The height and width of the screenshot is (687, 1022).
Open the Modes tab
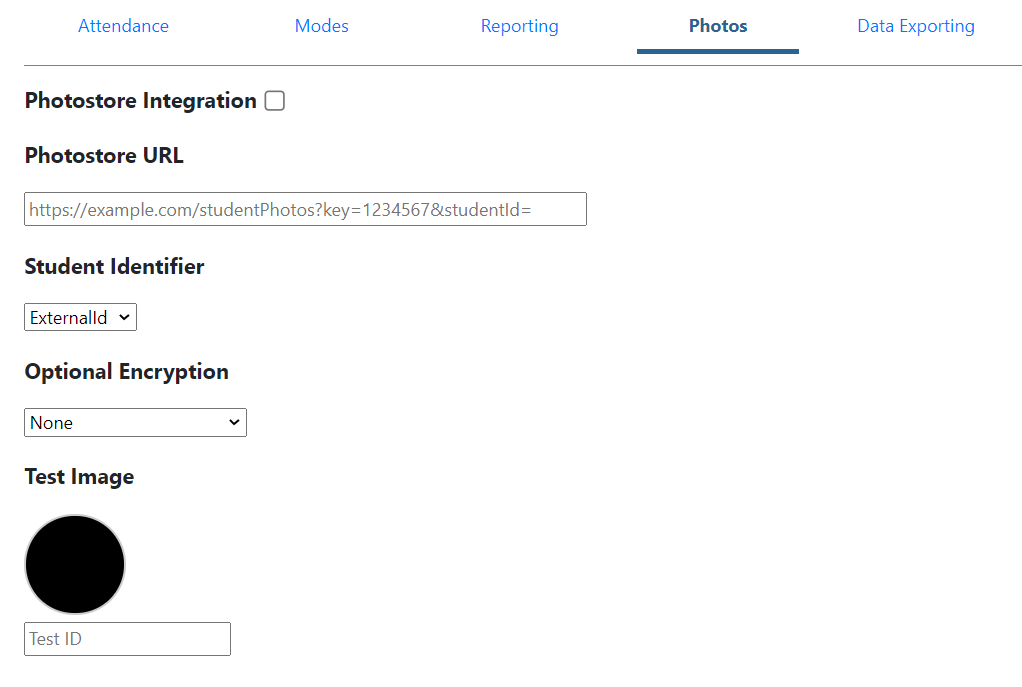(x=321, y=26)
